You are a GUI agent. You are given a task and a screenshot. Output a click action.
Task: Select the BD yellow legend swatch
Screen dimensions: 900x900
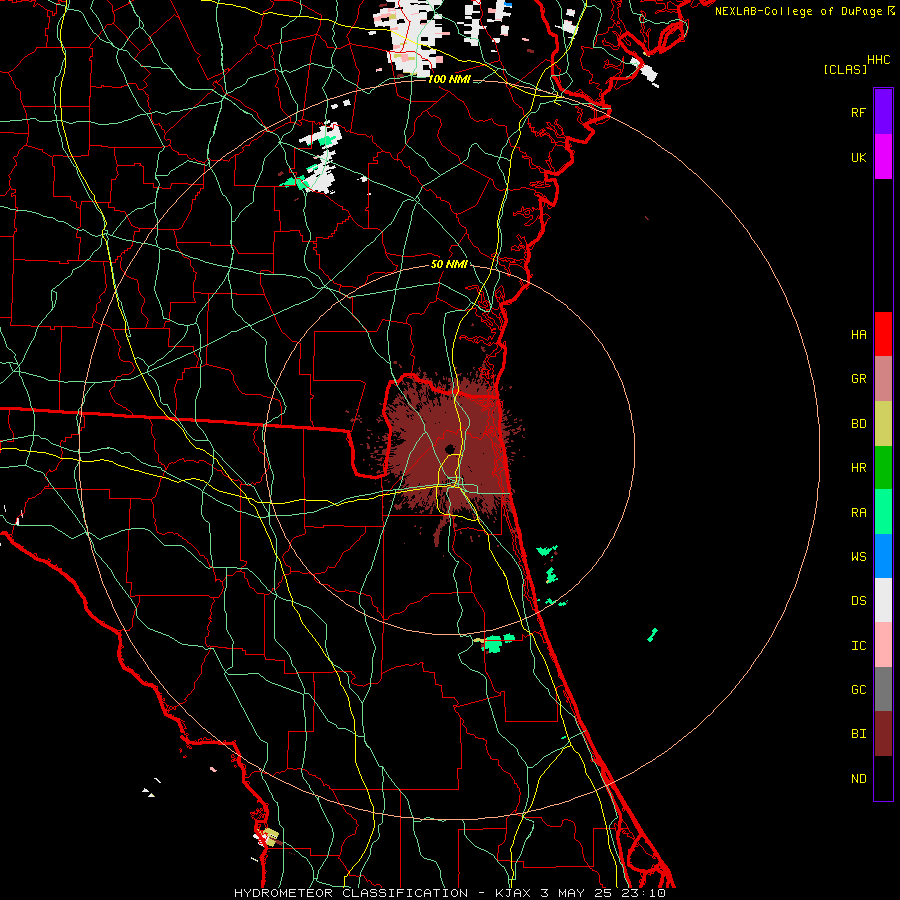(x=883, y=423)
